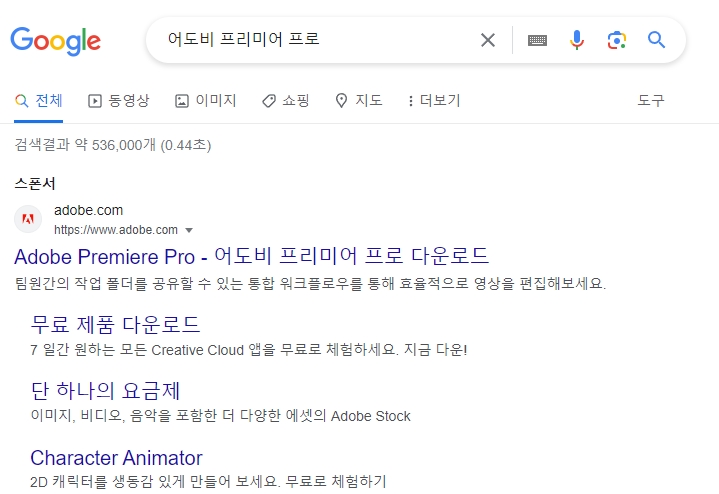
Task: Click the result count text 검색결과 약 536,000개
Action: (85, 145)
